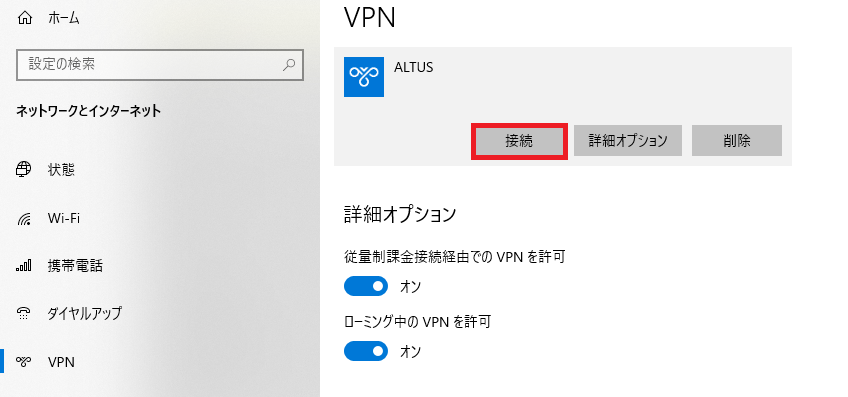
Task: Select the ALTUS connection name
Action: click(x=414, y=68)
